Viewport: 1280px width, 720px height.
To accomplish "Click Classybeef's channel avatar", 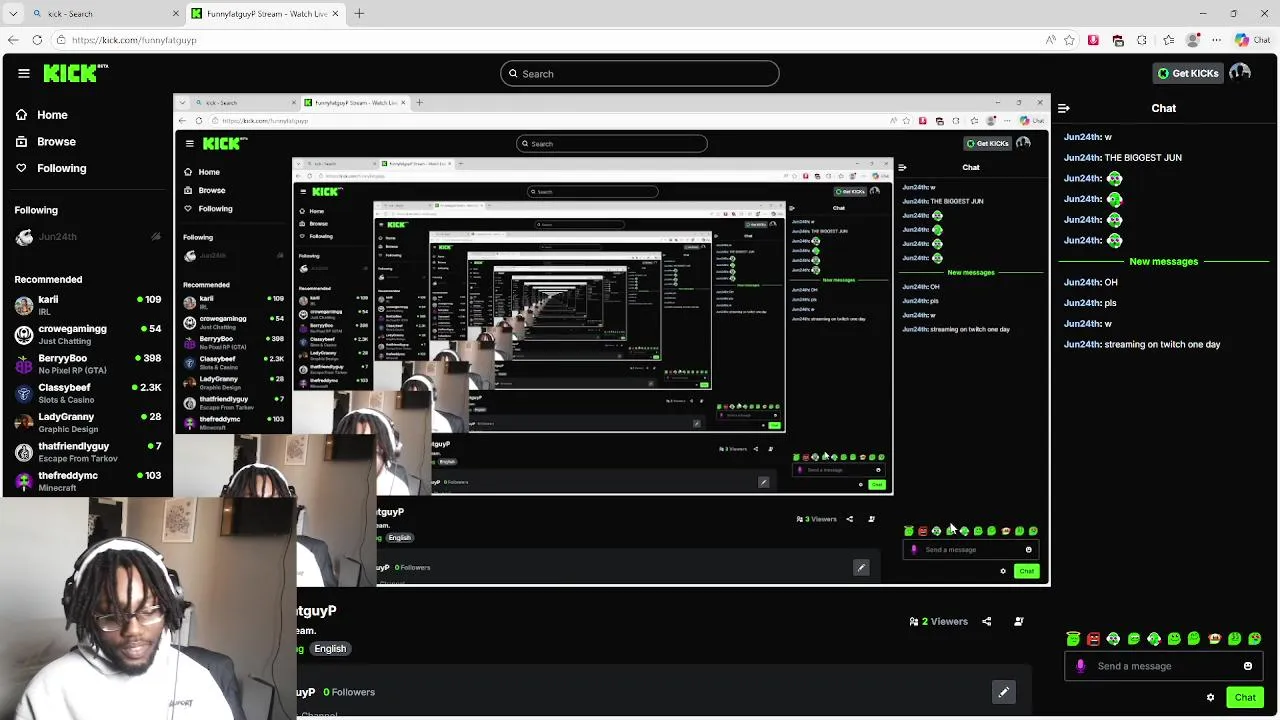I will click(x=24, y=393).
